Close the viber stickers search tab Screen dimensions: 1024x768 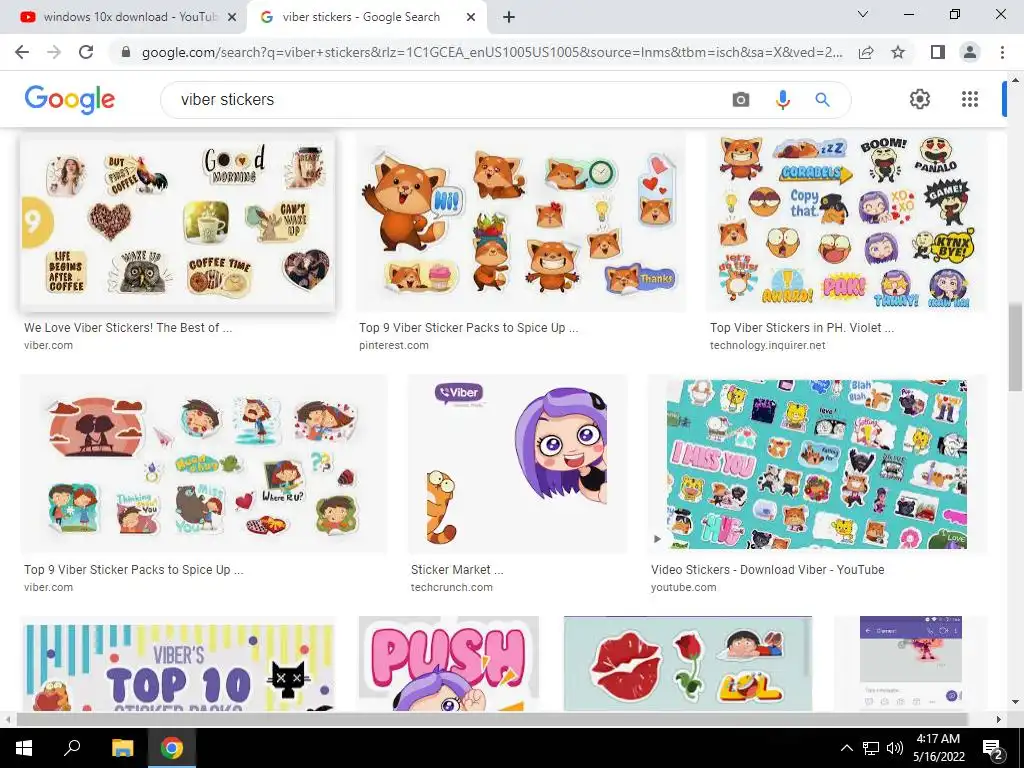point(471,18)
